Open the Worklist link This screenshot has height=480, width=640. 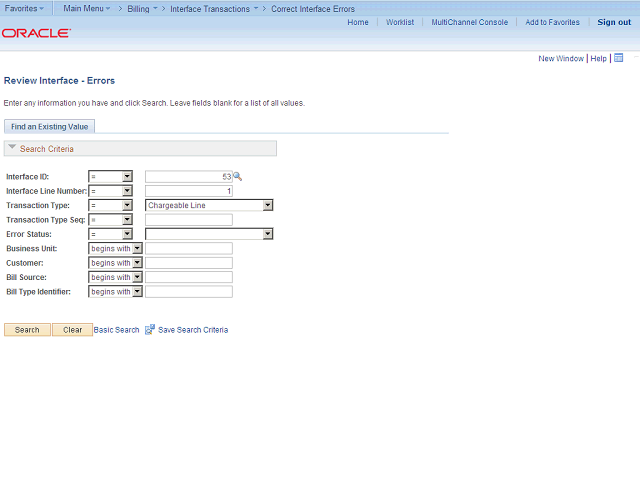400,22
